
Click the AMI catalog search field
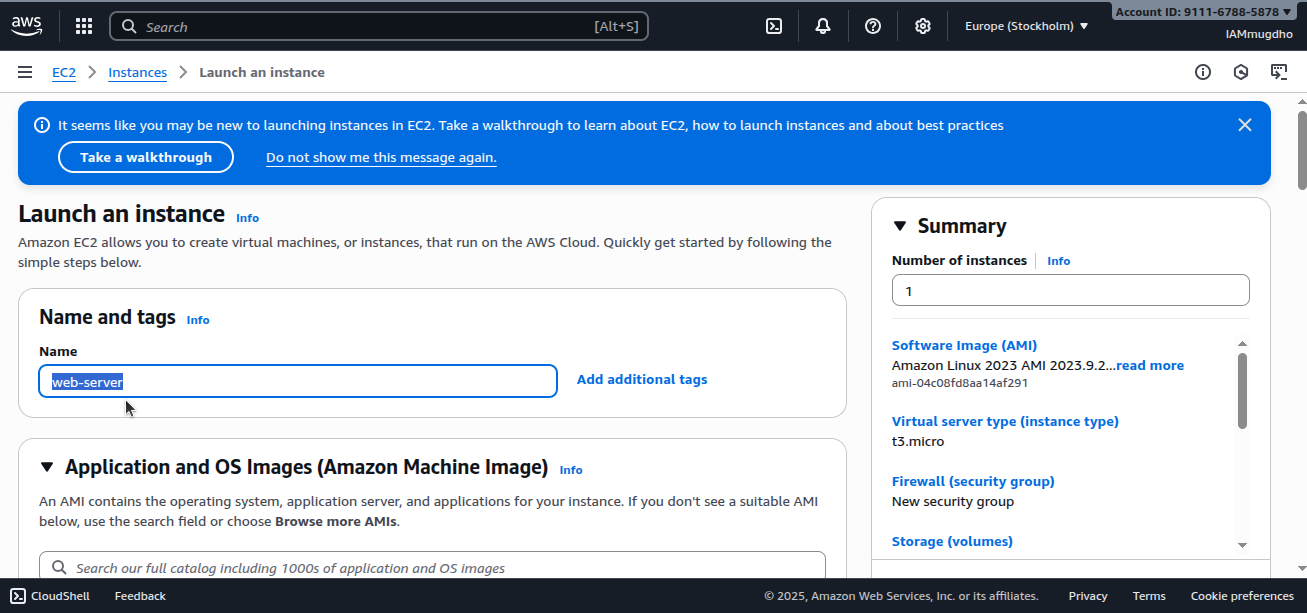click(440, 567)
